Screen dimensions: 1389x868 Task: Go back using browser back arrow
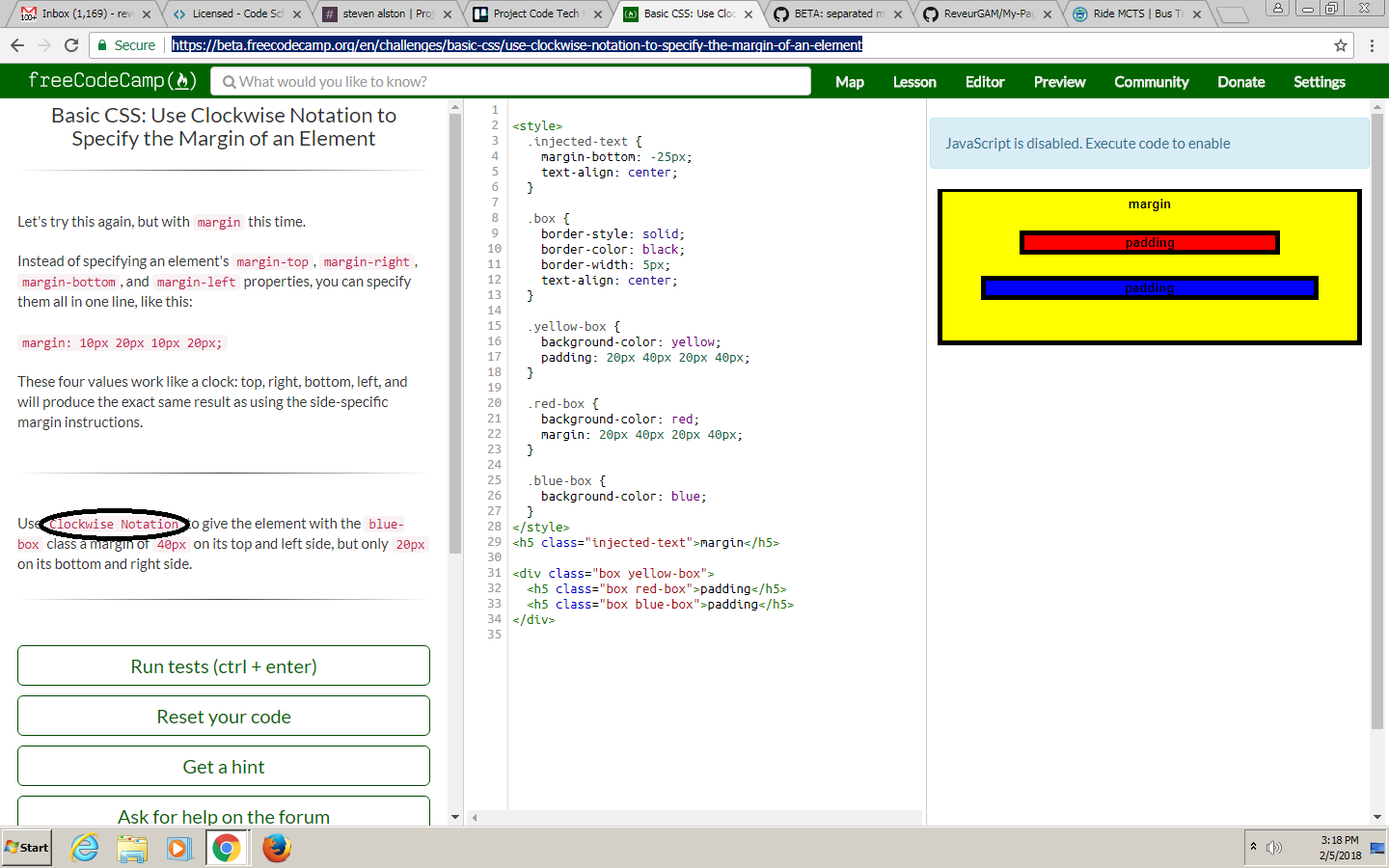17,45
